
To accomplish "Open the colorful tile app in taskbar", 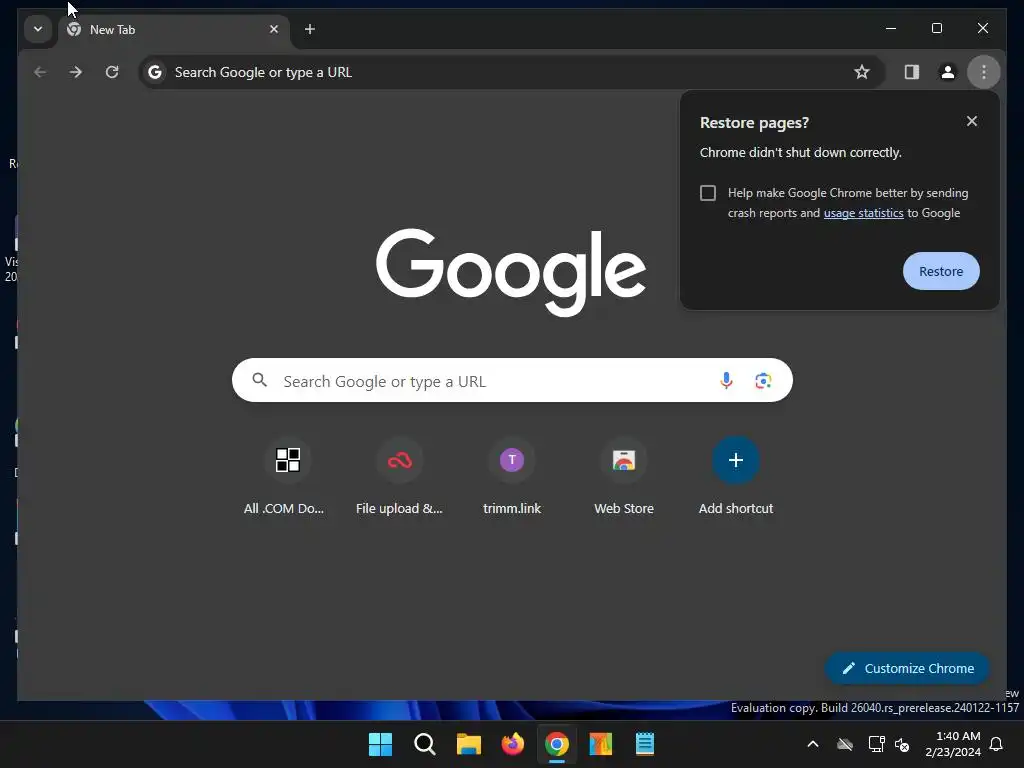I will (601, 744).
